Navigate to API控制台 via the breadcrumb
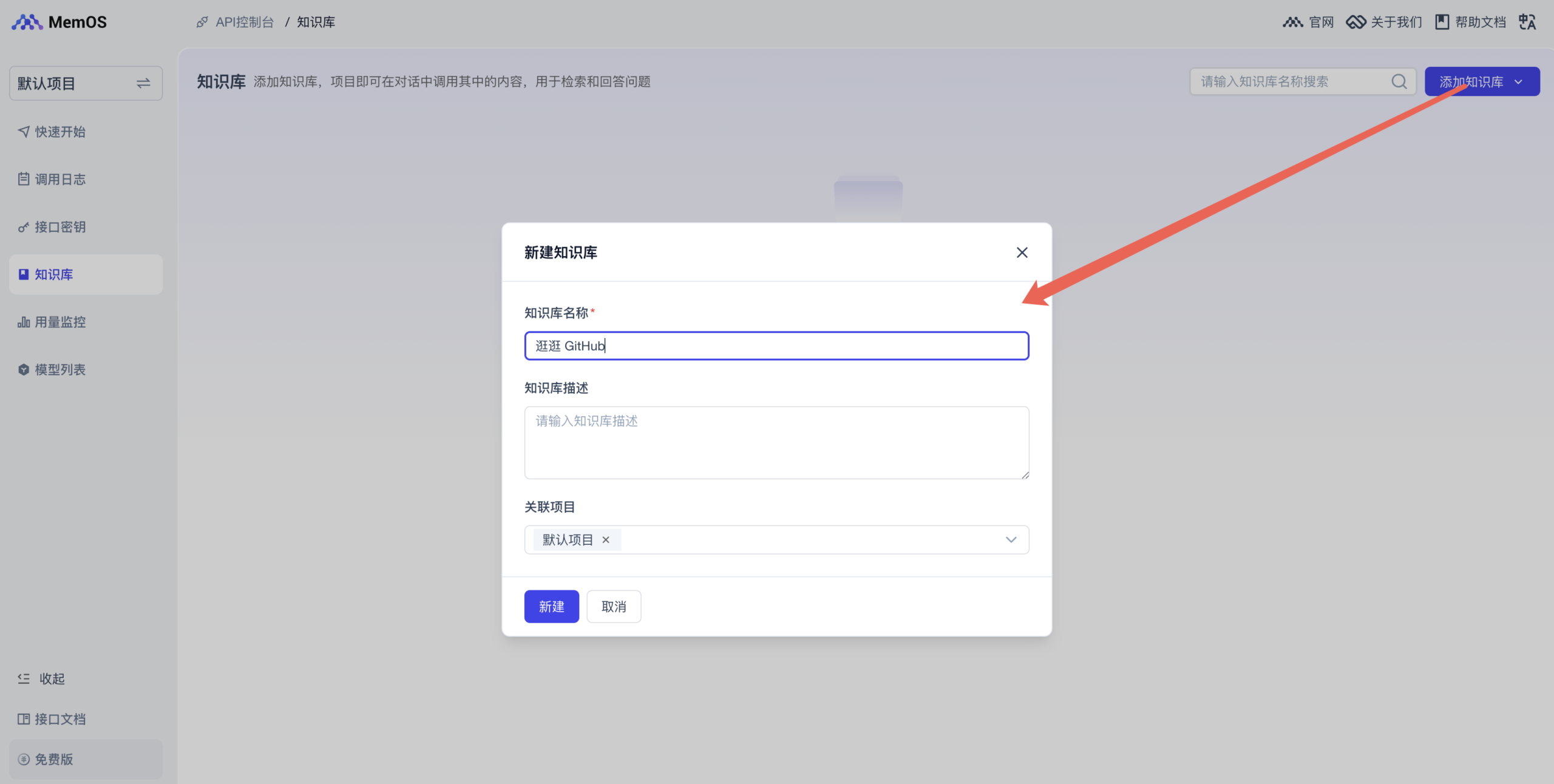 (x=245, y=21)
